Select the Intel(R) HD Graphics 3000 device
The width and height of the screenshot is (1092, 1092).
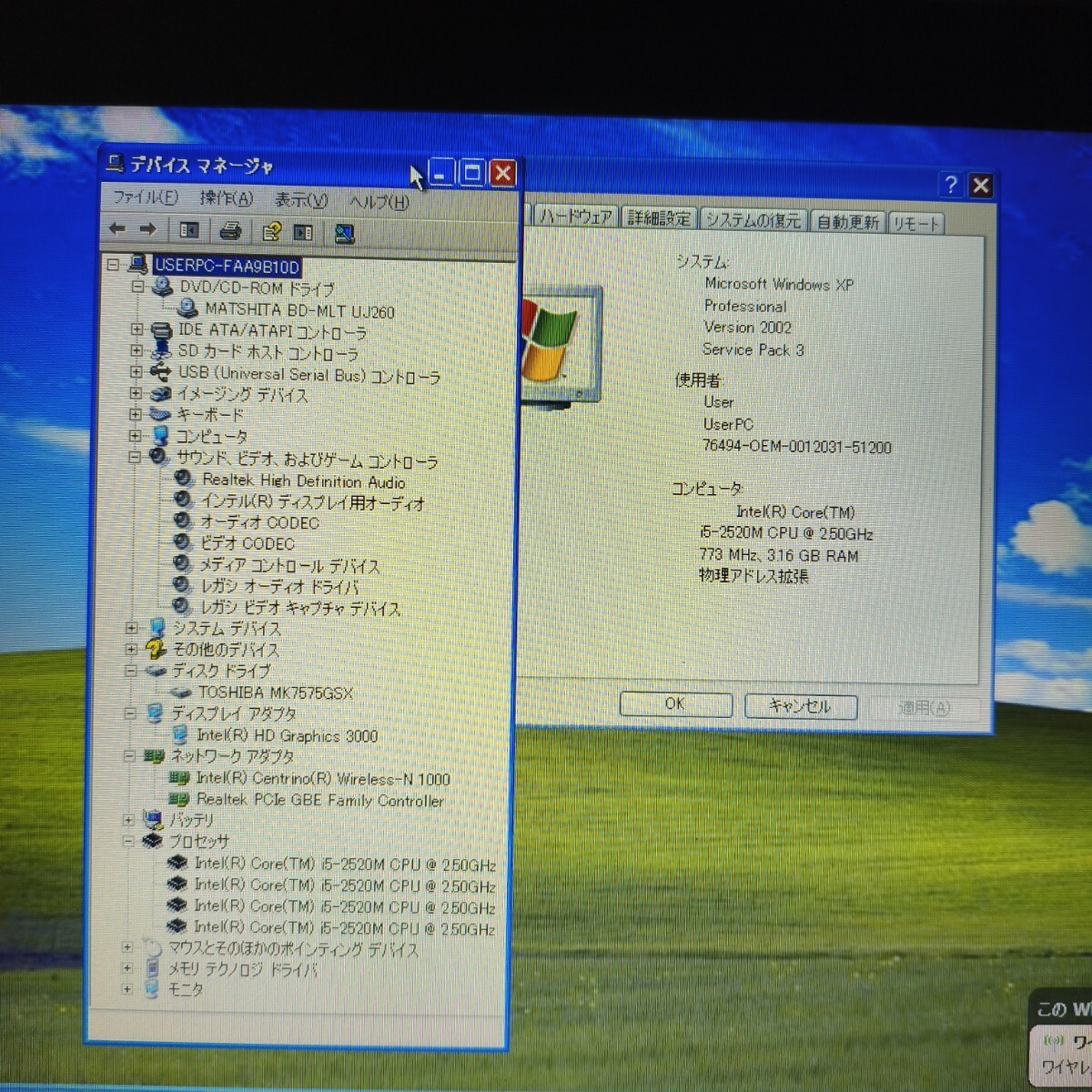[x=287, y=735]
